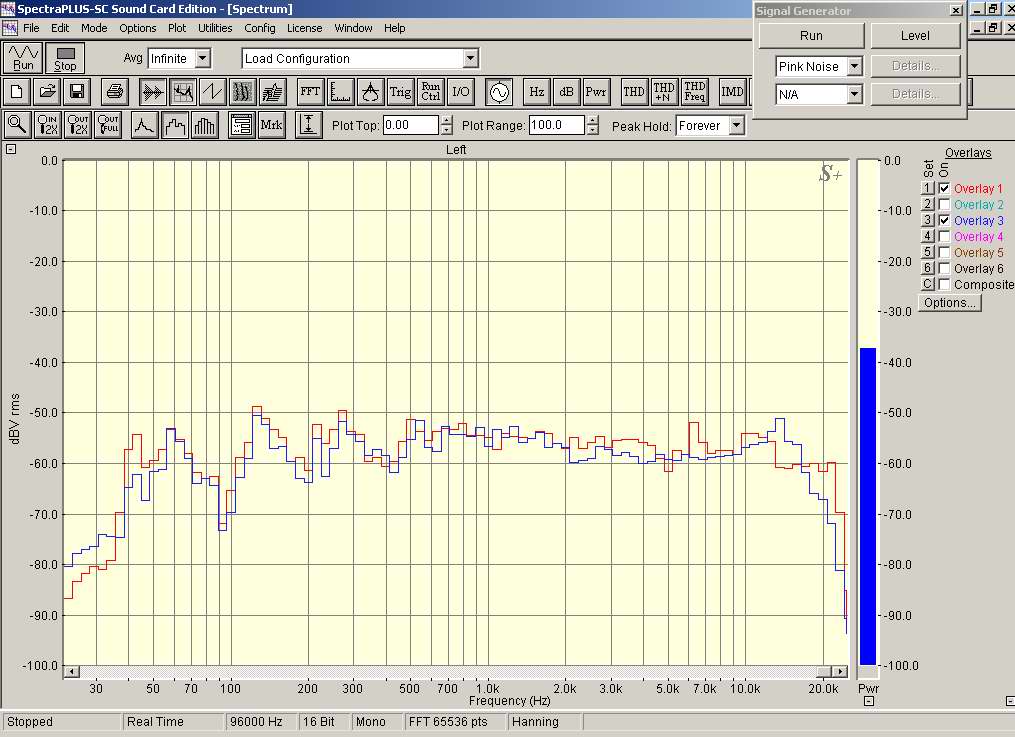Collapse the Pwr meter minus box
This screenshot has height=737, width=1015.
click(x=869, y=701)
